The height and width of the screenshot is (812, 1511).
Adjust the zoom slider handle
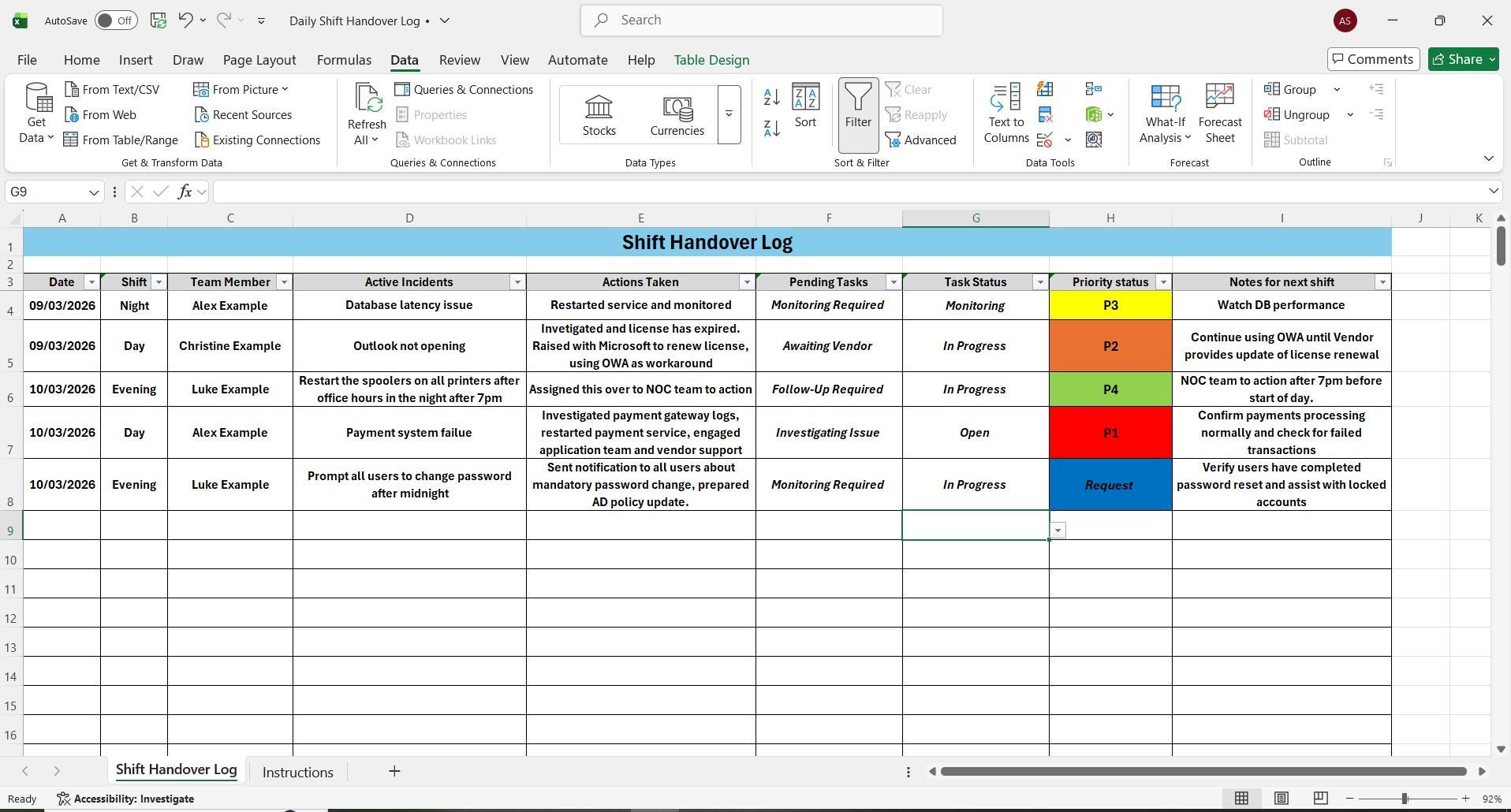[1405, 799]
